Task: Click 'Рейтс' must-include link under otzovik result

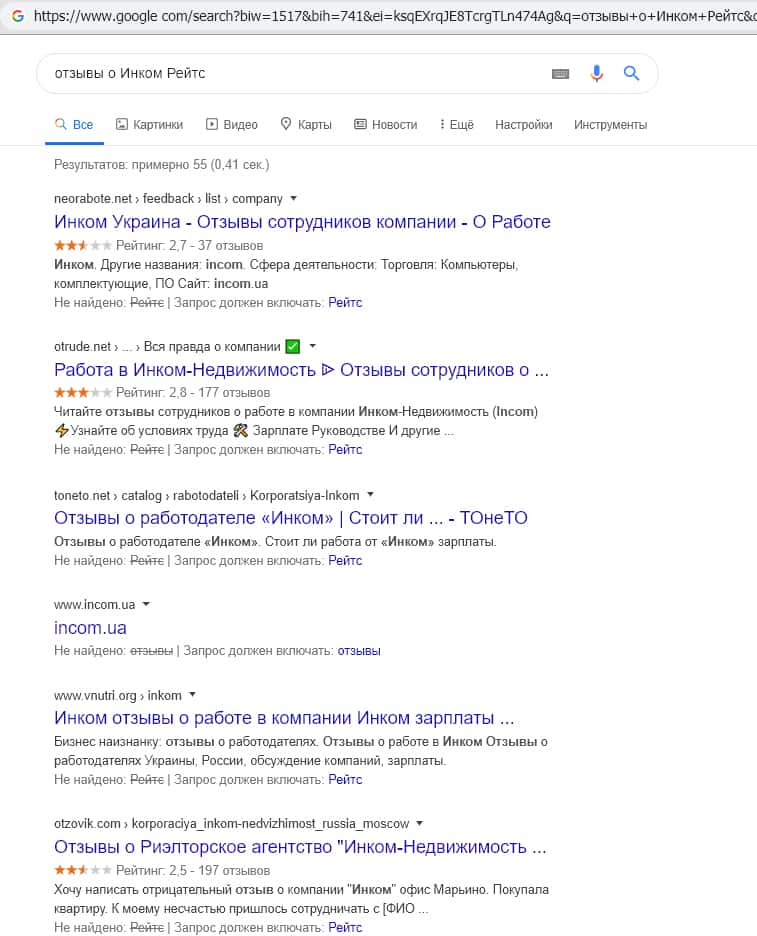Action: pos(345,928)
